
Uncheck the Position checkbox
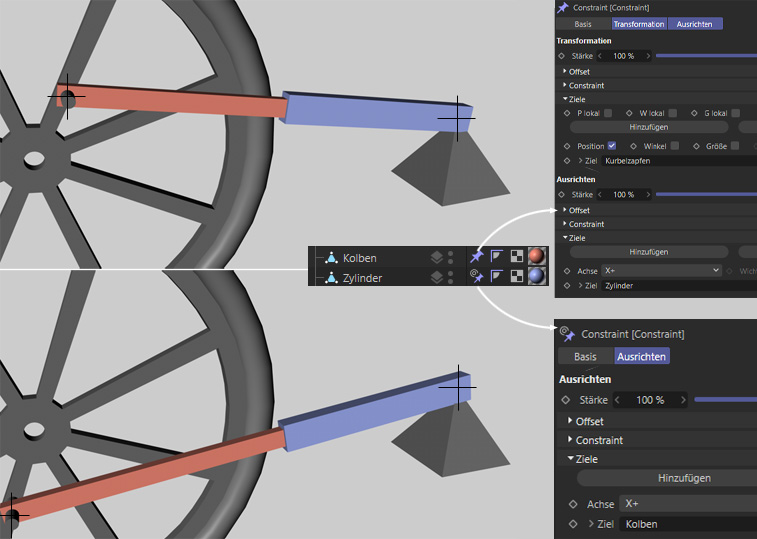pos(612,145)
